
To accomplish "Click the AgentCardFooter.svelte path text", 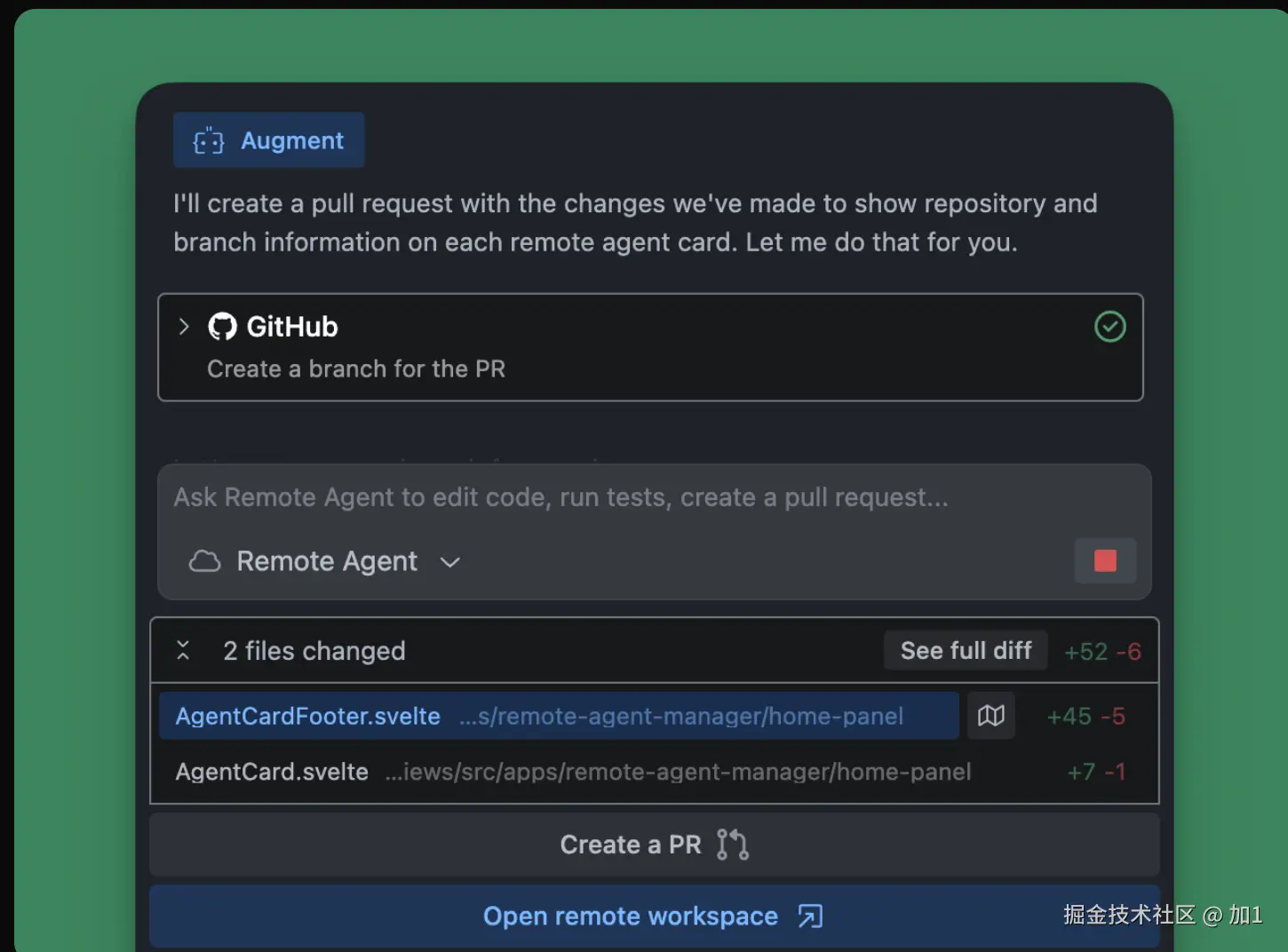I will tap(680, 716).
